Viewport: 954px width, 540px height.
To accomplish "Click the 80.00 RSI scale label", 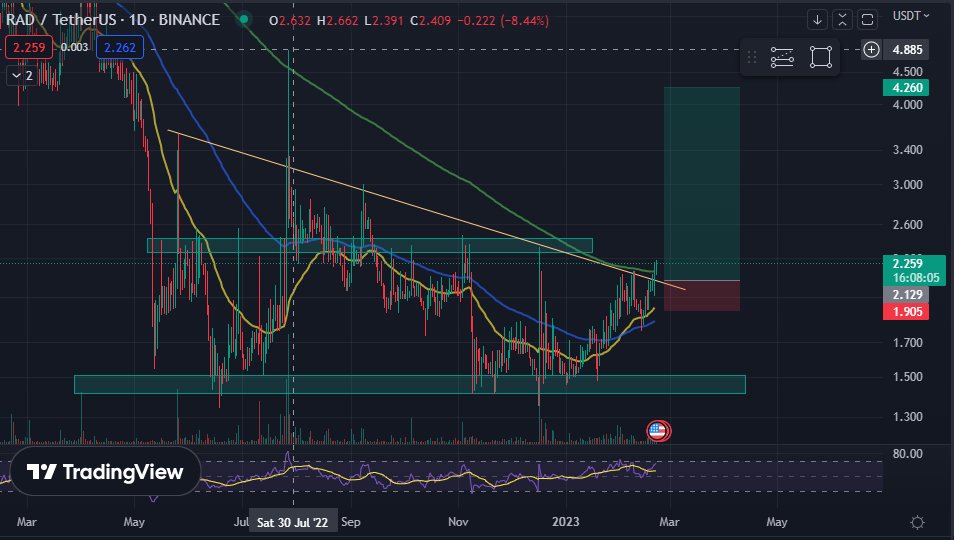I will [x=907, y=454].
